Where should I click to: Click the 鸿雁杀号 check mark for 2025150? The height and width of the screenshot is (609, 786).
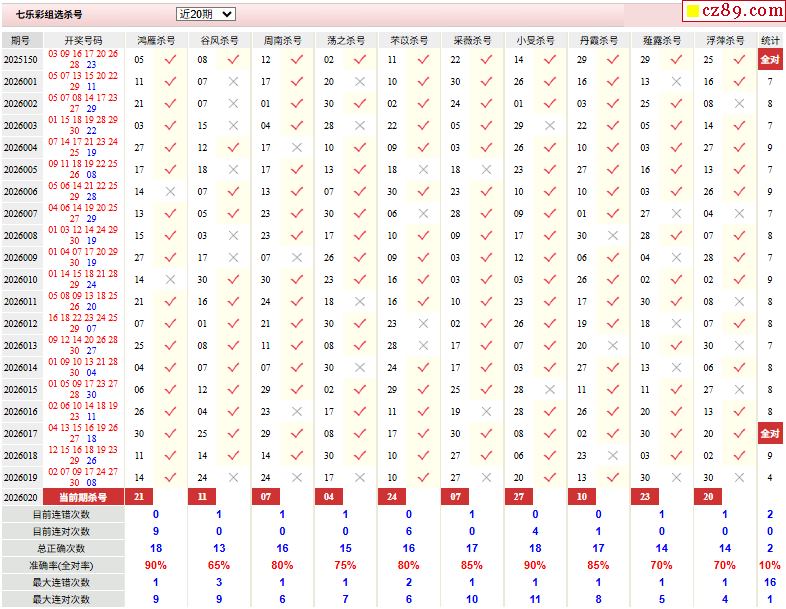[x=170, y=59]
